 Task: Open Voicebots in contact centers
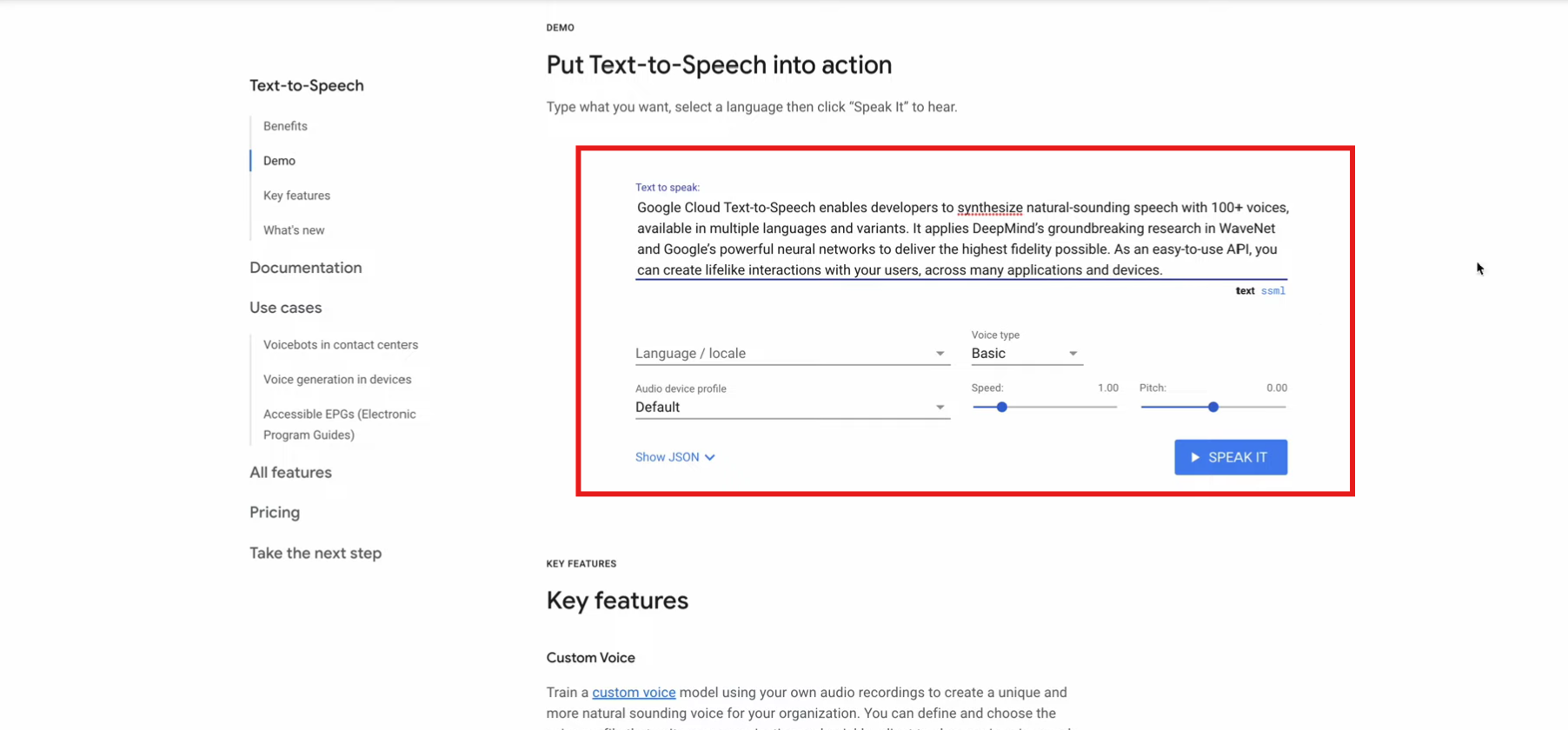341,345
